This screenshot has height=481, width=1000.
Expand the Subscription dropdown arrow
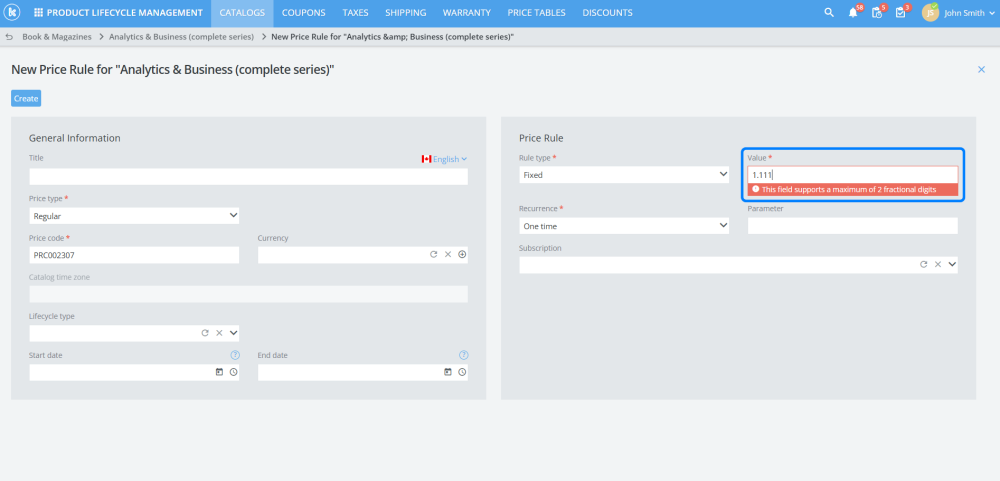click(952, 264)
